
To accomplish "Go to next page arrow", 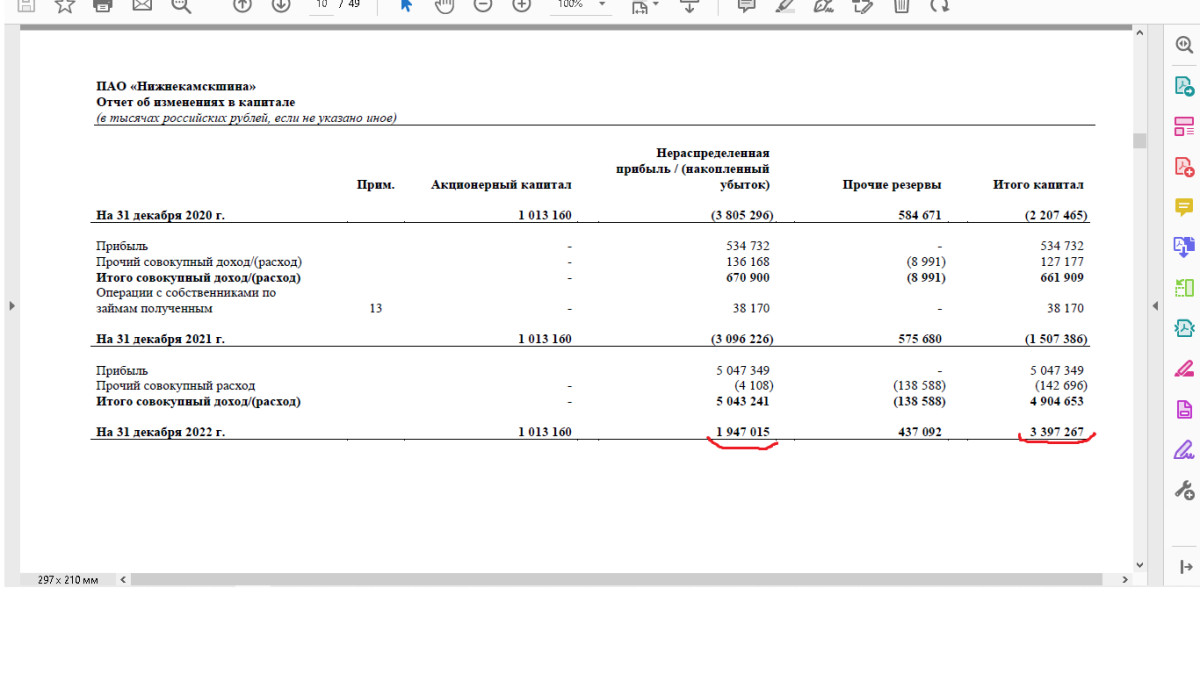I will pyautogui.click(x=281, y=5).
